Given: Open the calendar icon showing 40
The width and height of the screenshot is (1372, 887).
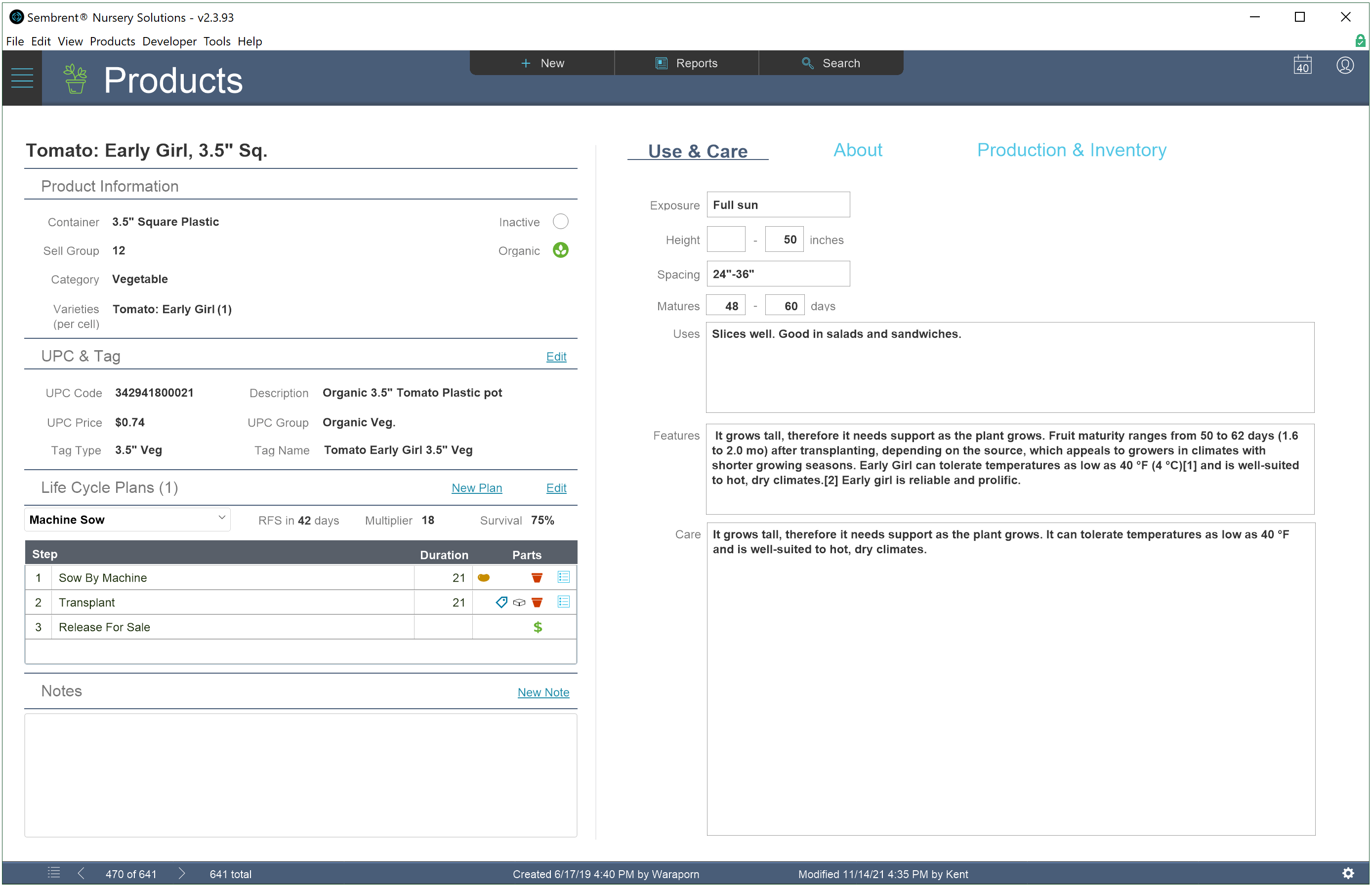Looking at the screenshot, I should click(1302, 65).
